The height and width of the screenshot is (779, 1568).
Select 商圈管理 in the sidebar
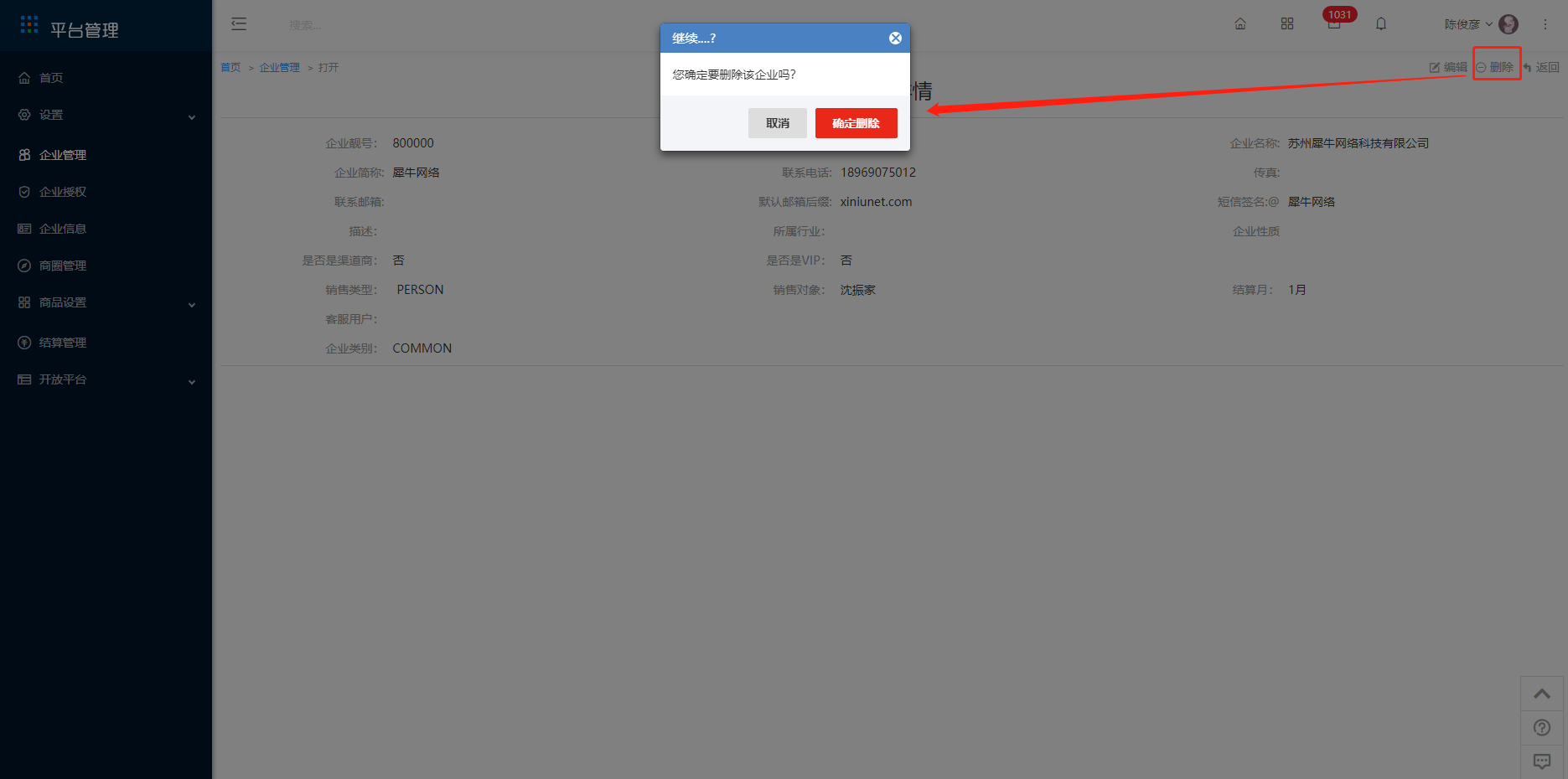point(106,266)
